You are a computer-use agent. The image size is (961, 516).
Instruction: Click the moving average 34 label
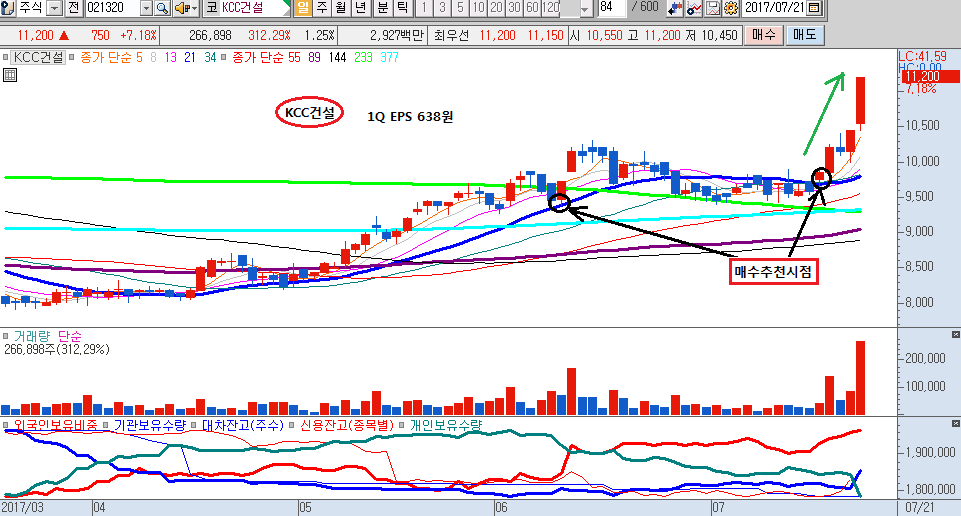click(x=210, y=58)
